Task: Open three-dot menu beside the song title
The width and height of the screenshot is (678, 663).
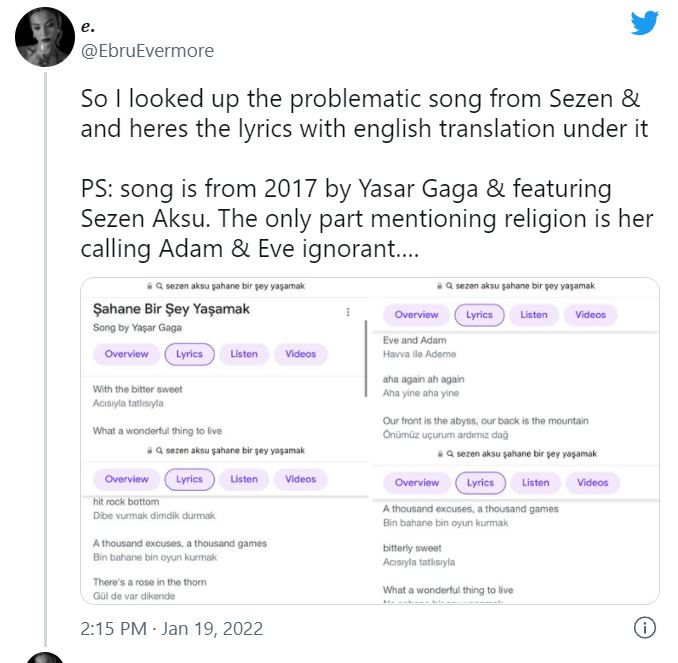Action: point(348,312)
